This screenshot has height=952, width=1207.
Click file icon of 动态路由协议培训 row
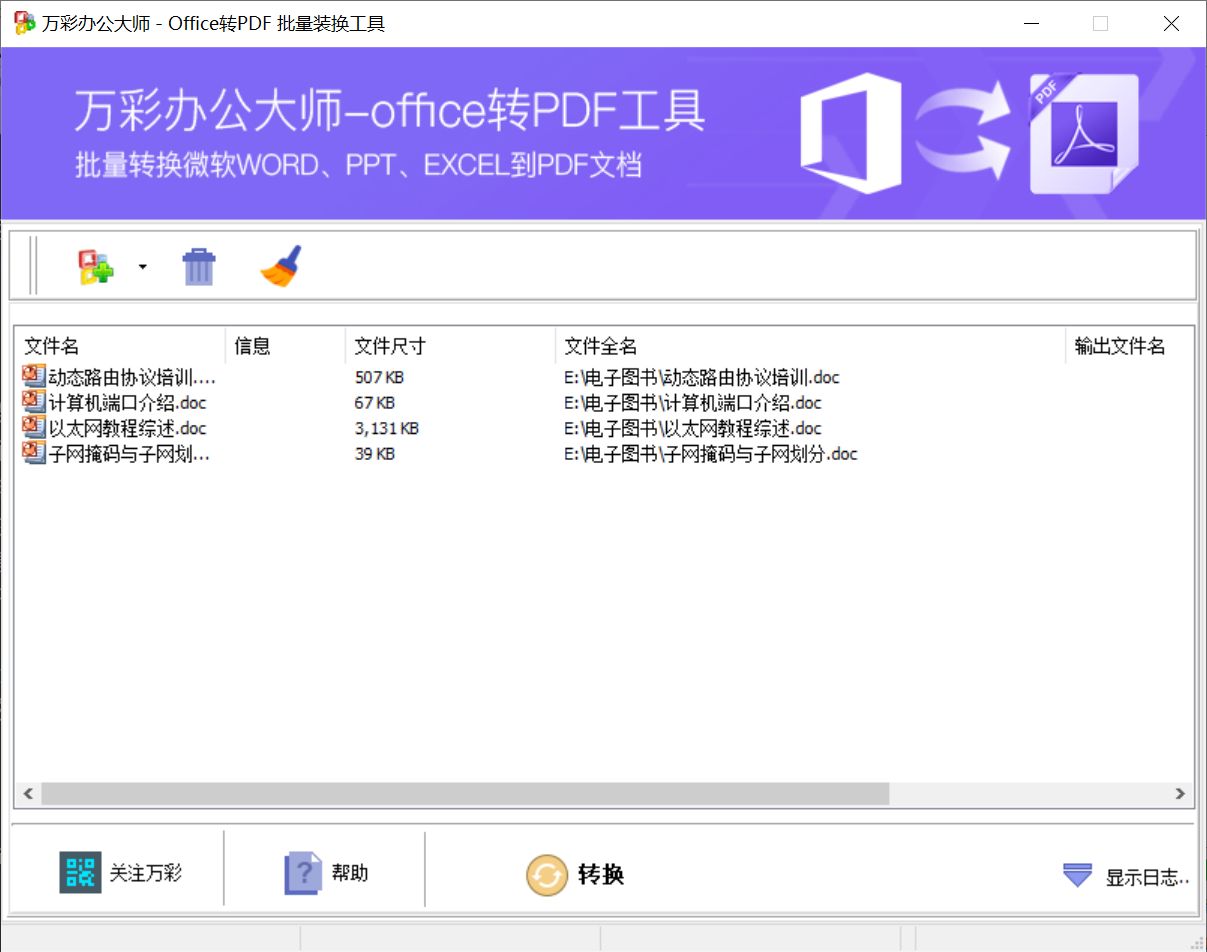33,377
